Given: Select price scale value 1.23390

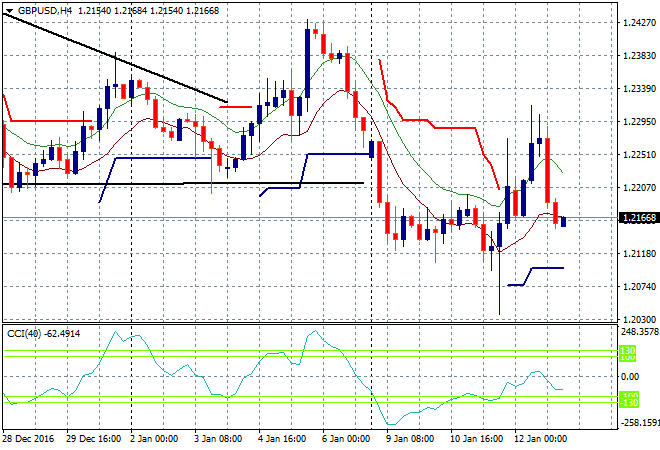Looking at the screenshot, I should [x=639, y=88].
